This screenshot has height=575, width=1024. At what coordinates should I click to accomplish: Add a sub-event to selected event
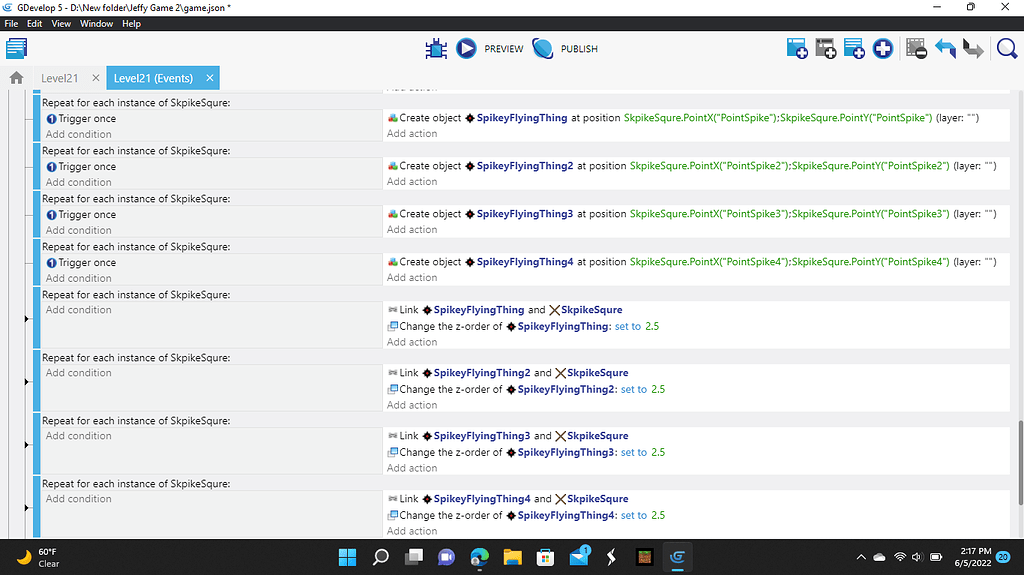click(x=825, y=48)
